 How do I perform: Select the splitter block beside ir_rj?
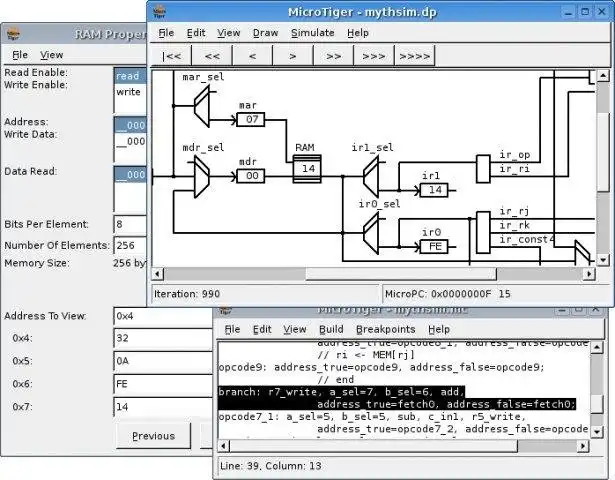pos(483,233)
